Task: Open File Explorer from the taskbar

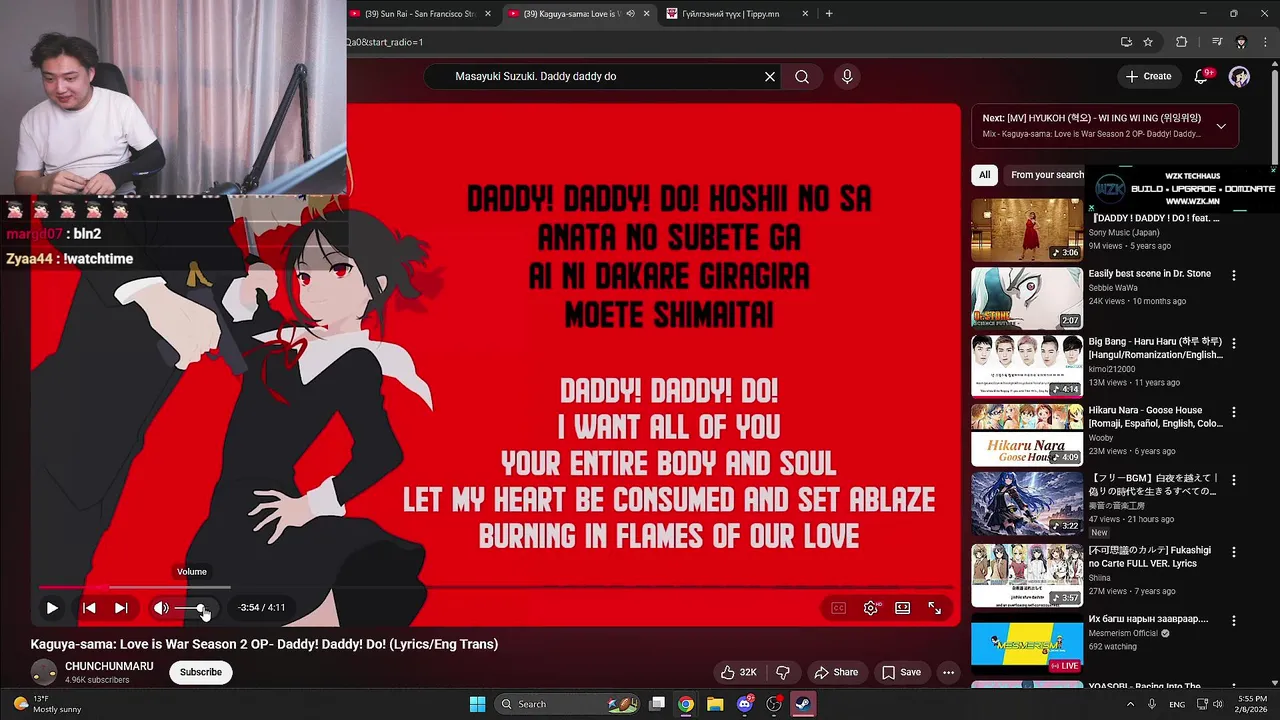Action: pos(715,704)
